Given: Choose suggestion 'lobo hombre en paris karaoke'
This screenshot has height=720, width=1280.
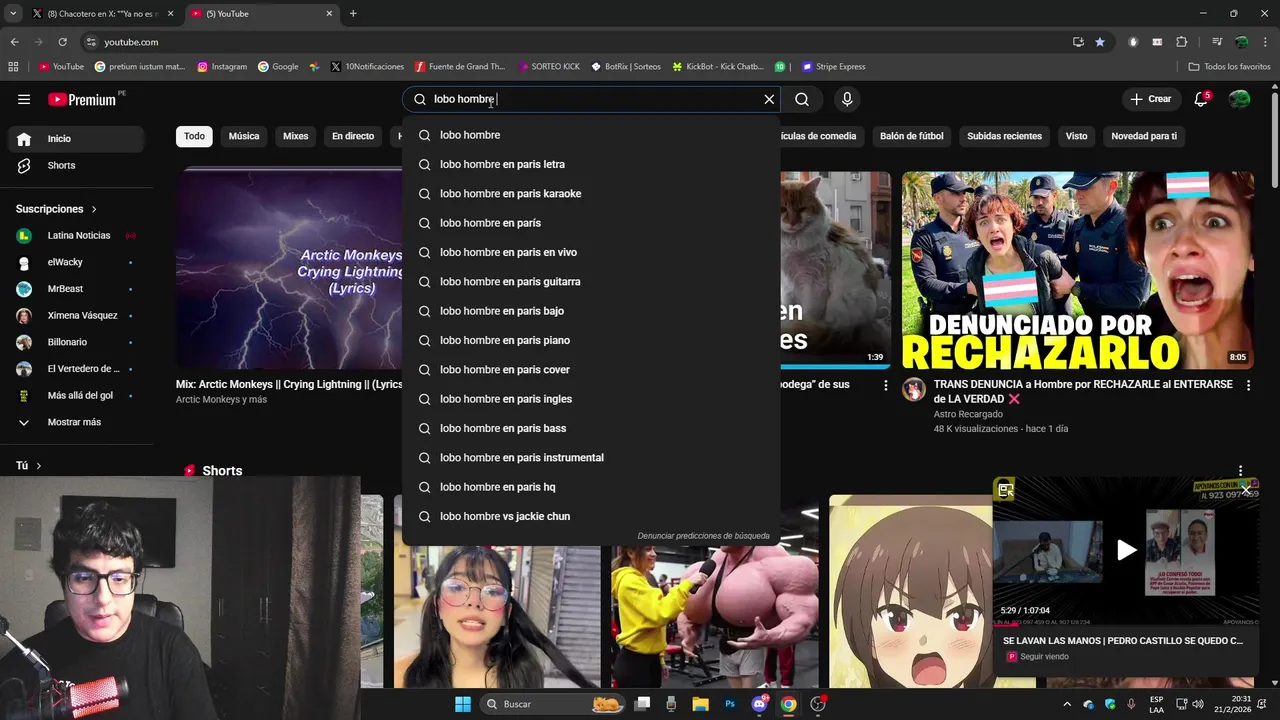Looking at the screenshot, I should tap(591, 194).
